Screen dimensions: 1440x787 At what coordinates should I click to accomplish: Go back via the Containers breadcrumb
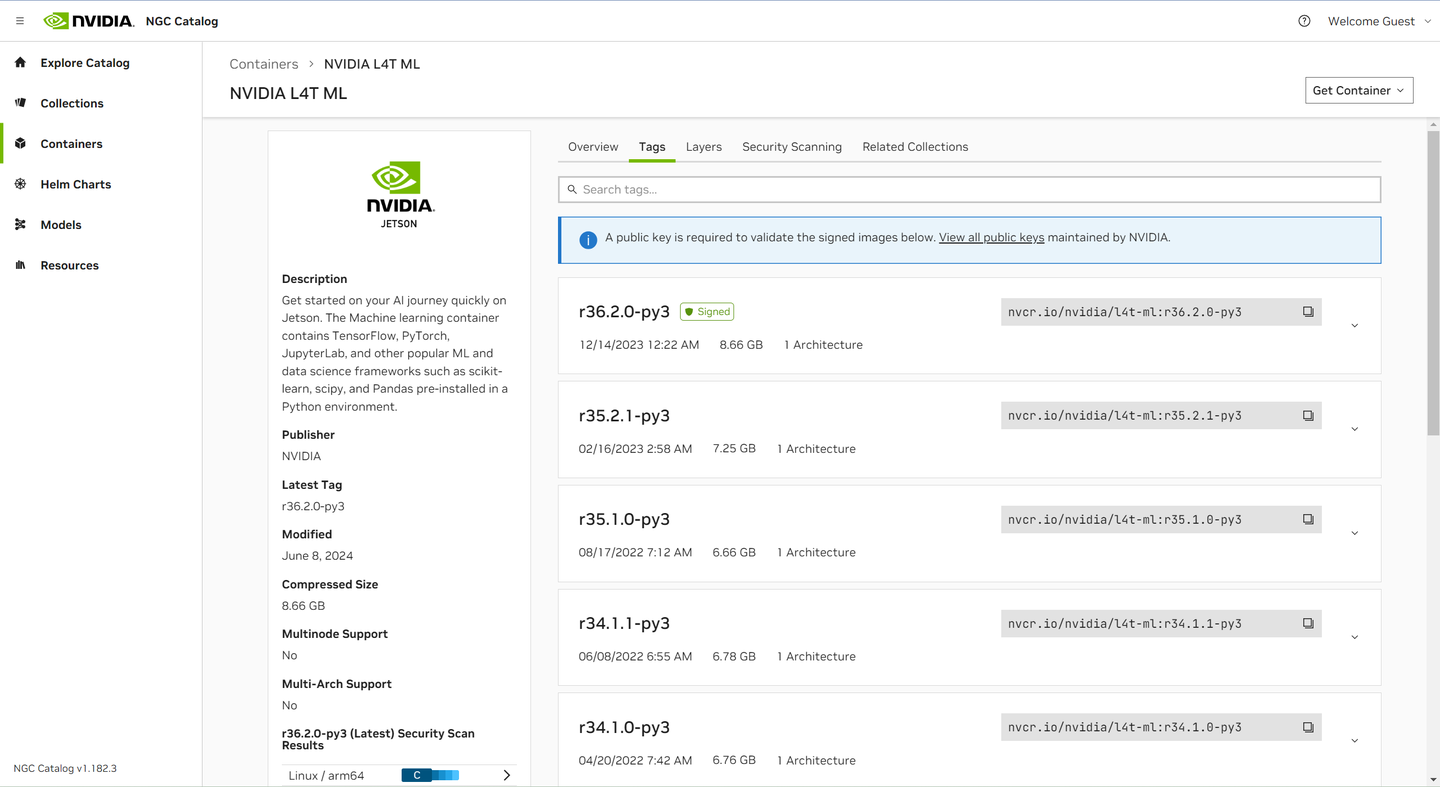pos(263,63)
